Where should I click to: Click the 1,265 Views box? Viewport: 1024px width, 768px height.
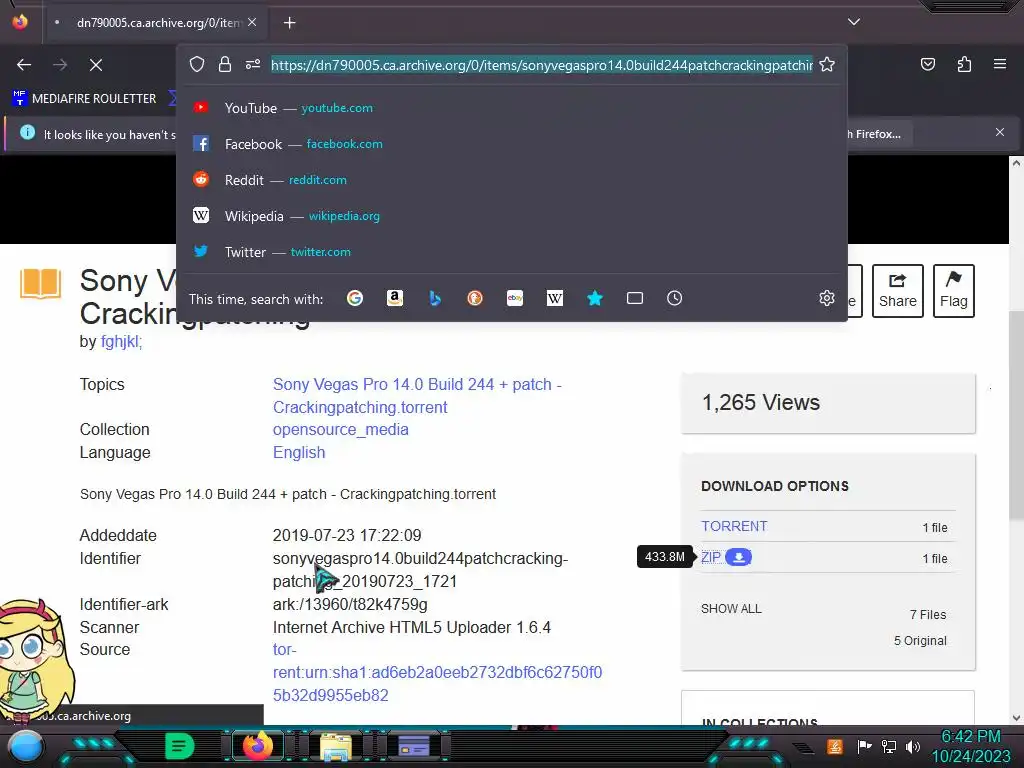[x=828, y=403]
